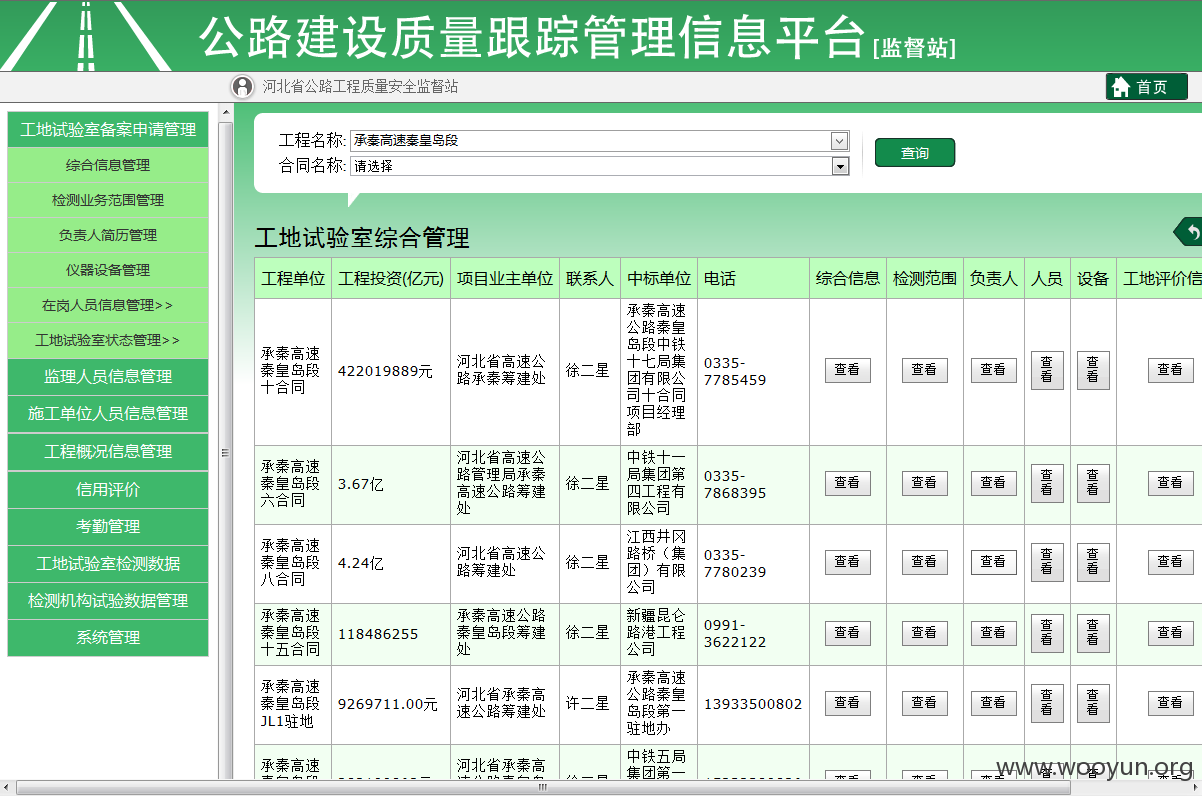
Task: View 设备 for 十五合同 row
Action: 1093,633
